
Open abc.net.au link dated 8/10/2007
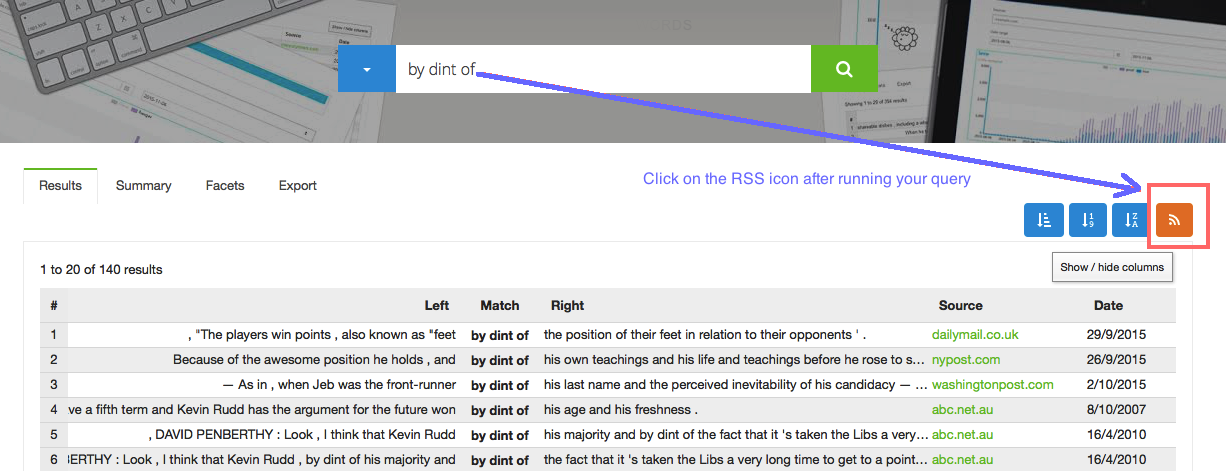[962, 410]
